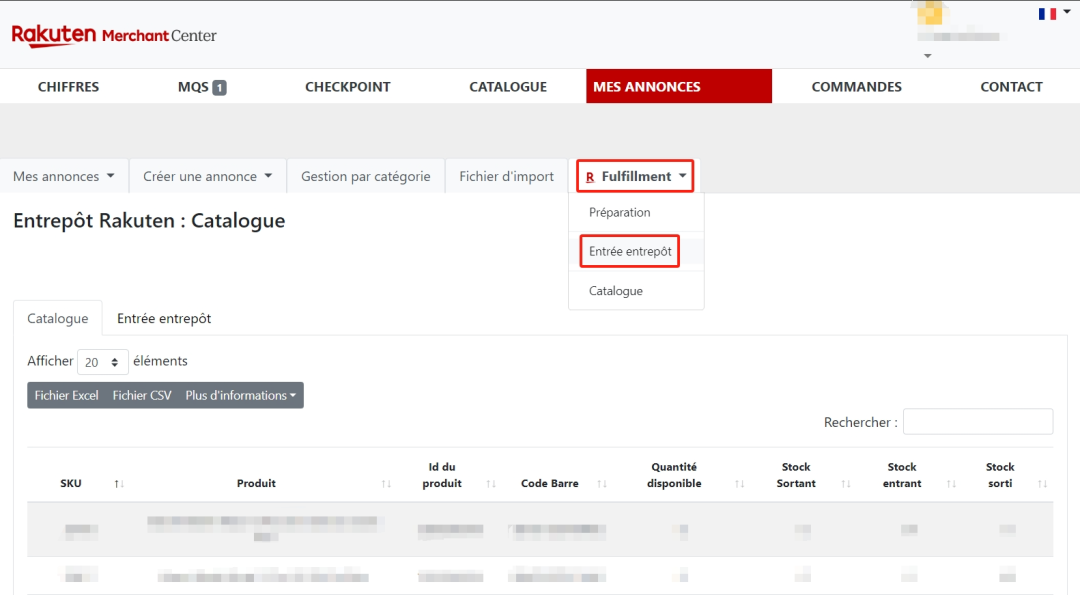Expand the Mes annonces submenu dropdown
1080x595 pixels.
[64, 176]
